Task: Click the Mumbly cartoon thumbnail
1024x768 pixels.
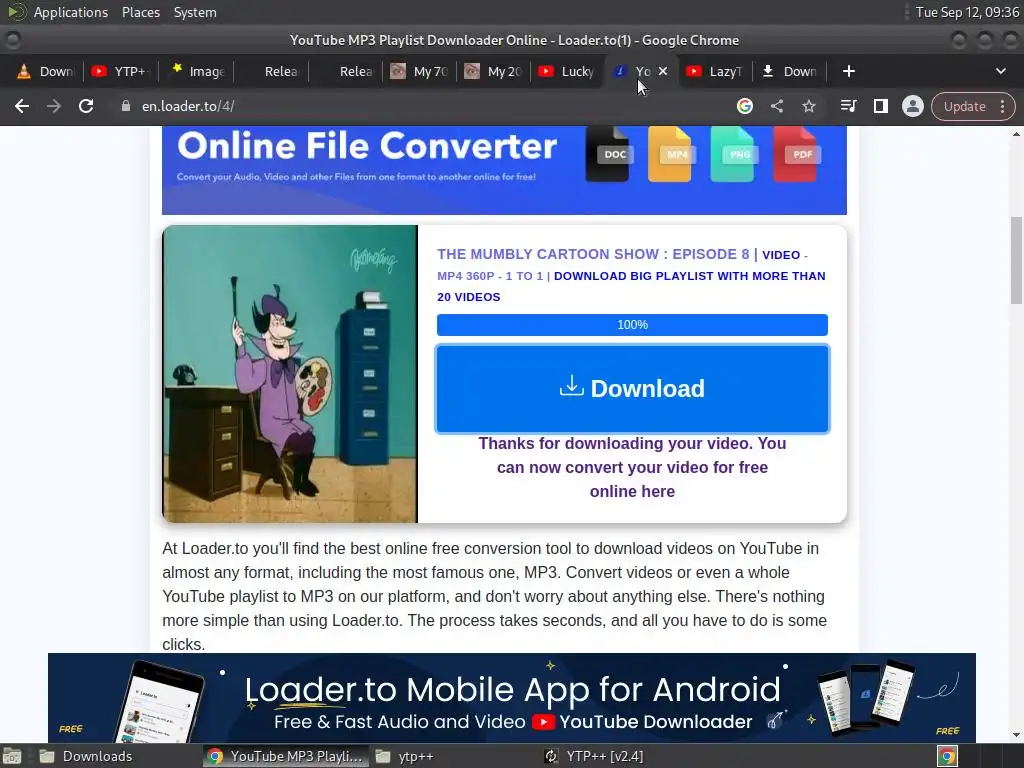Action: (x=290, y=374)
